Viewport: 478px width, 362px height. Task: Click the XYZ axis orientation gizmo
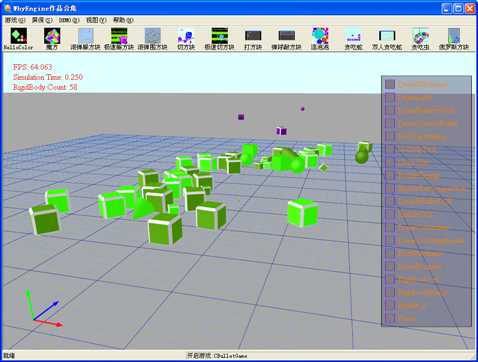pyautogui.click(x=44, y=308)
